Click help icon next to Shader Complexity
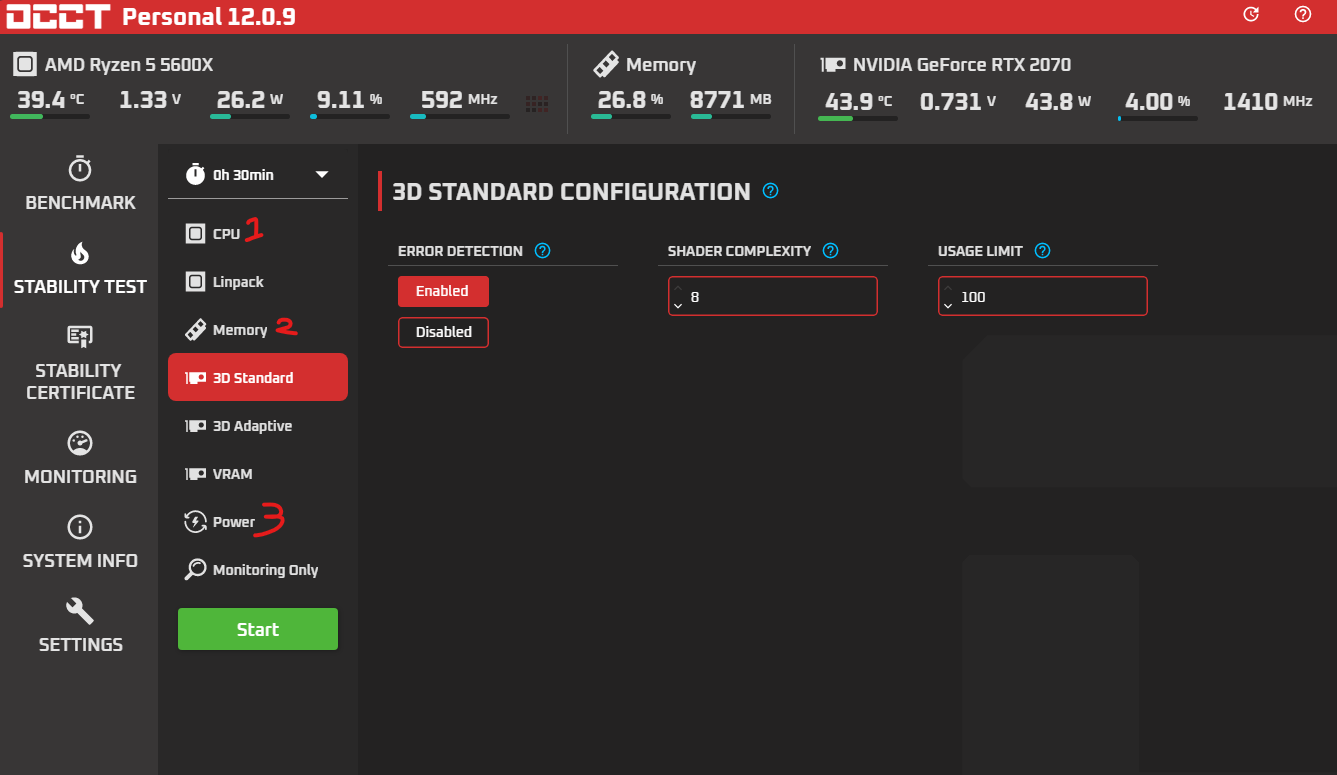The width and height of the screenshot is (1337, 775). [x=830, y=251]
